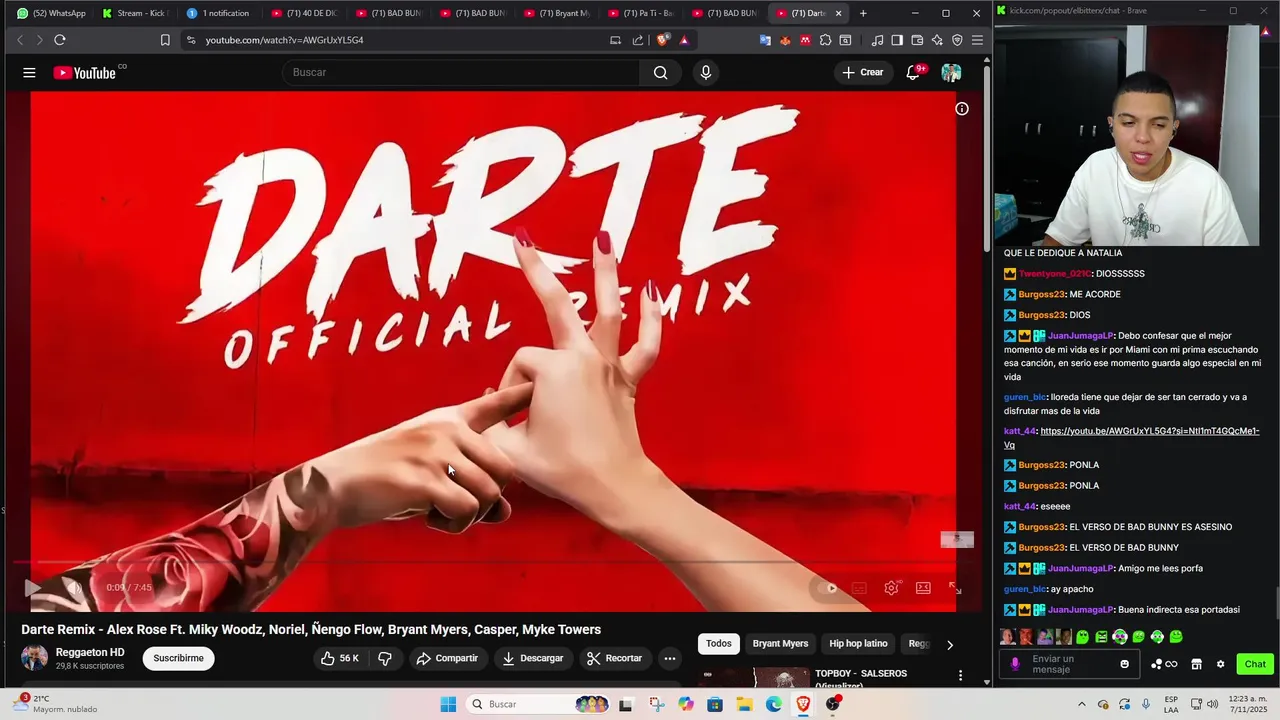Click the YouTube search magnifier button
1280x720 pixels.
pos(660,72)
